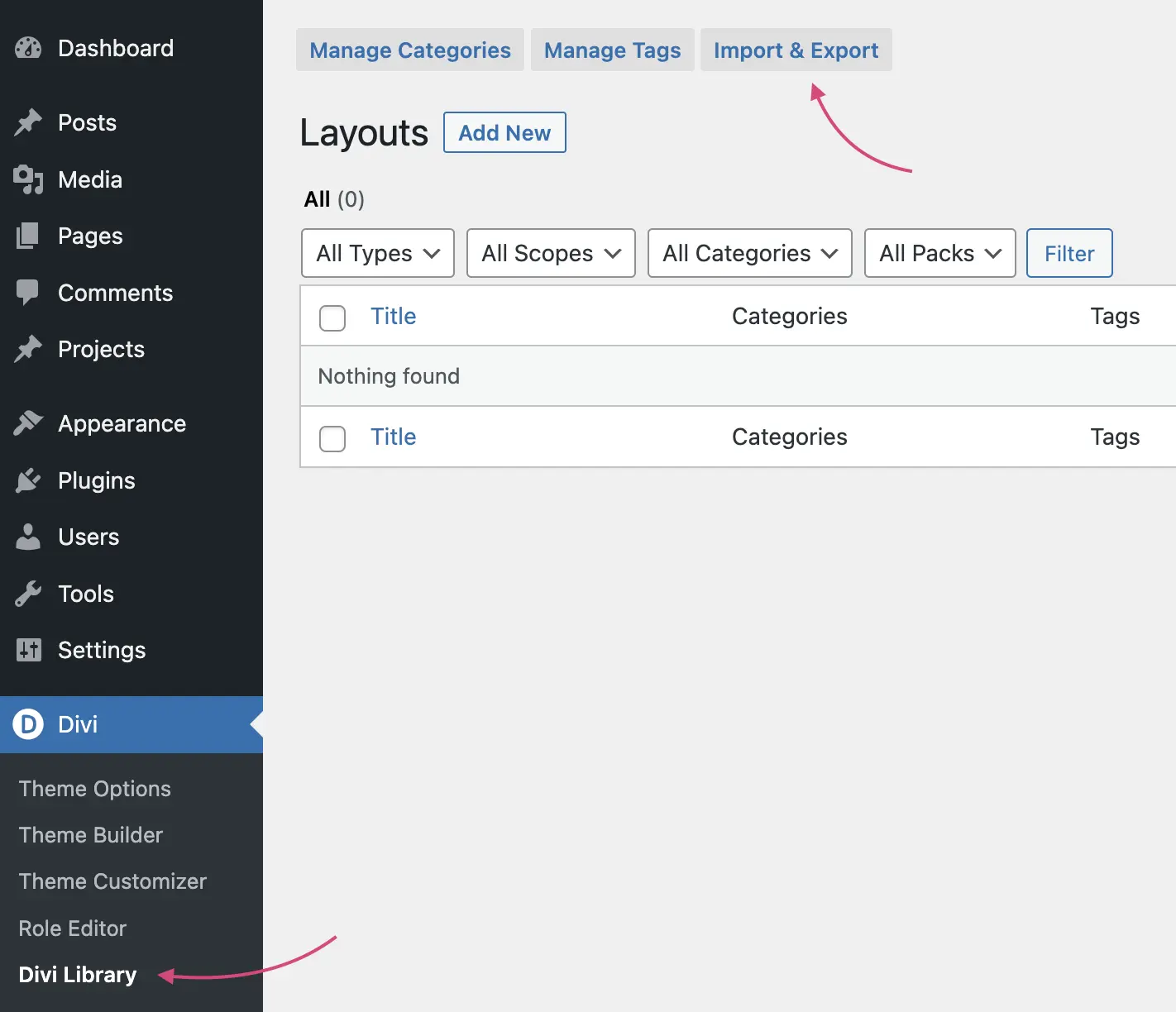The width and height of the screenshot is (1176, 1012).
Task: Switch to Manage Categories tab
Action: pyautogui.click(x=410, y=50)
